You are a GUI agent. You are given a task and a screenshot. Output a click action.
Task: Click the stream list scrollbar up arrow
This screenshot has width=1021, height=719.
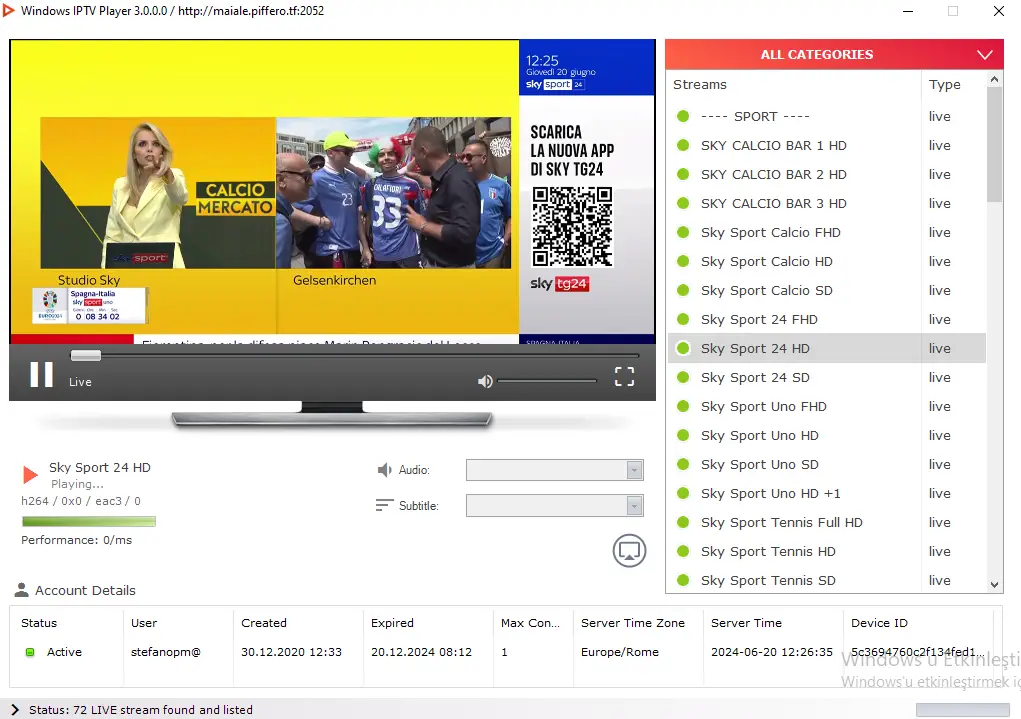(994, 79)
